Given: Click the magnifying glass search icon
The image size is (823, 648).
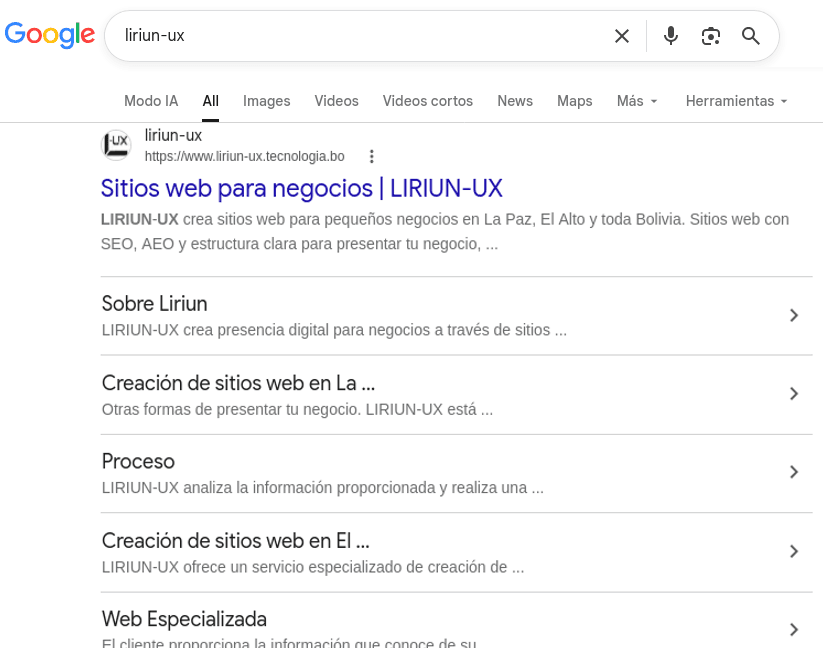Looking at the screenshot, I should pyautogui.click(x=751, y=36).
